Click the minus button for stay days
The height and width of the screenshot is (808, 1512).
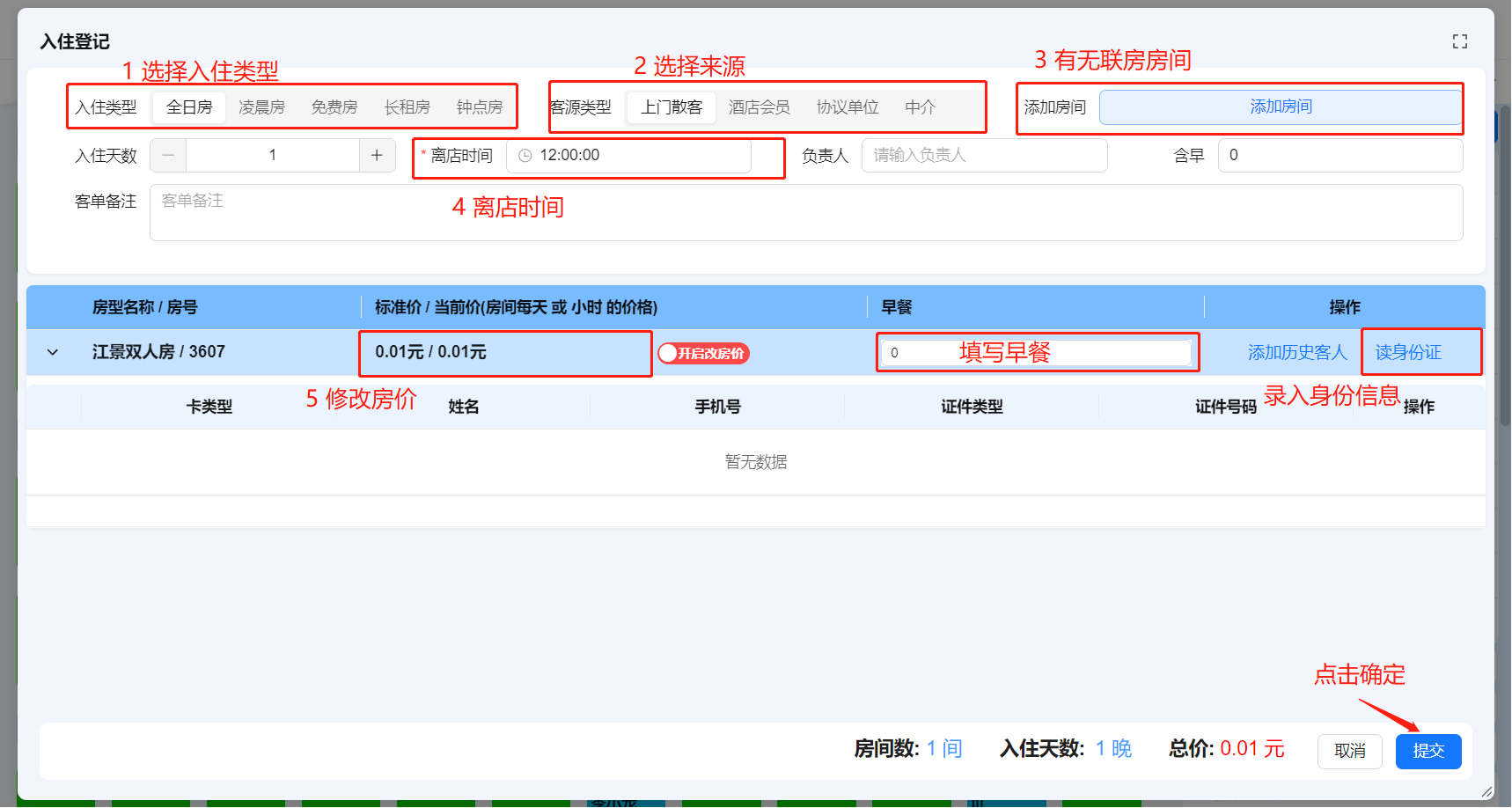168,156
